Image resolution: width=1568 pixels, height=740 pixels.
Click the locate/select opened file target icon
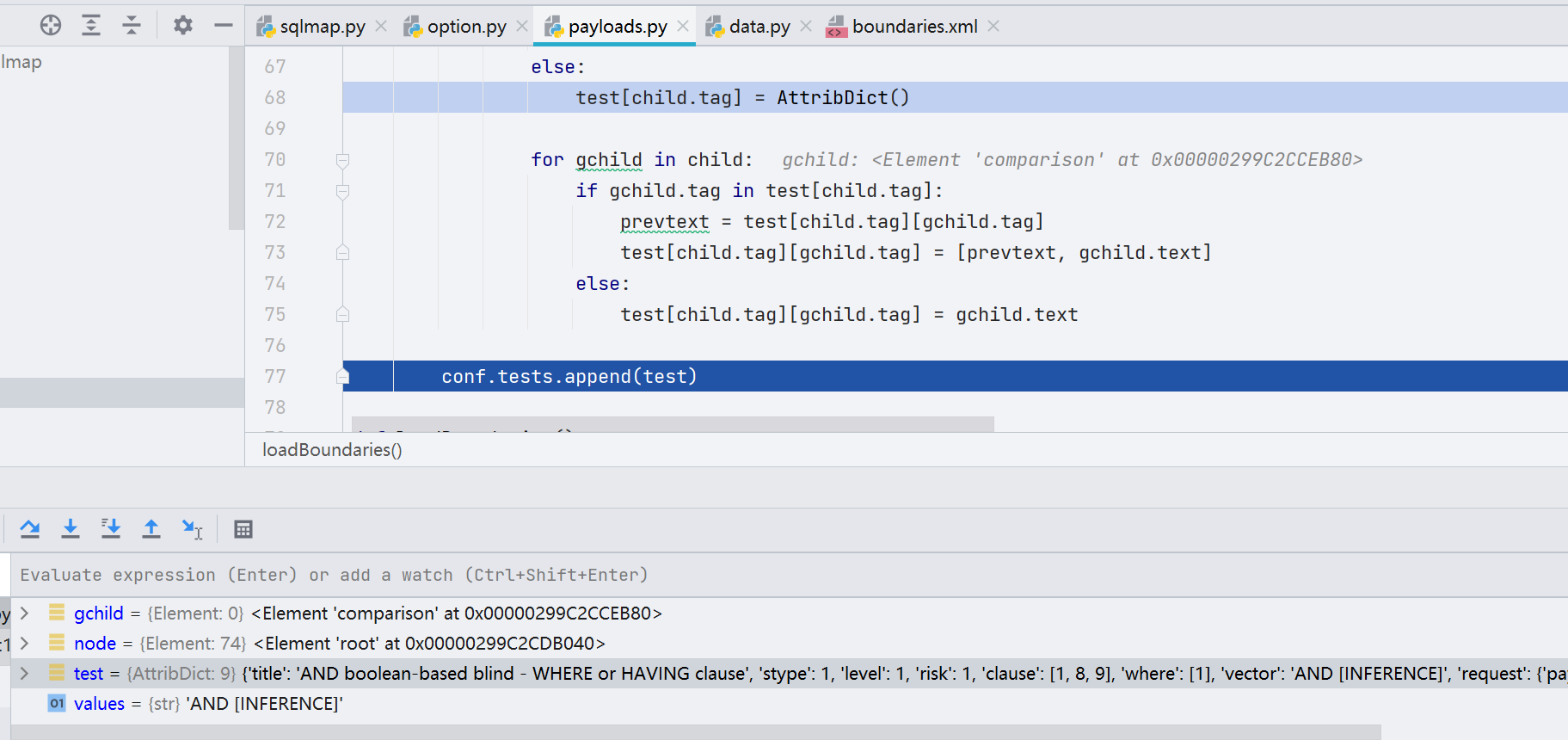pyautogui.click(x=51, y=26)
